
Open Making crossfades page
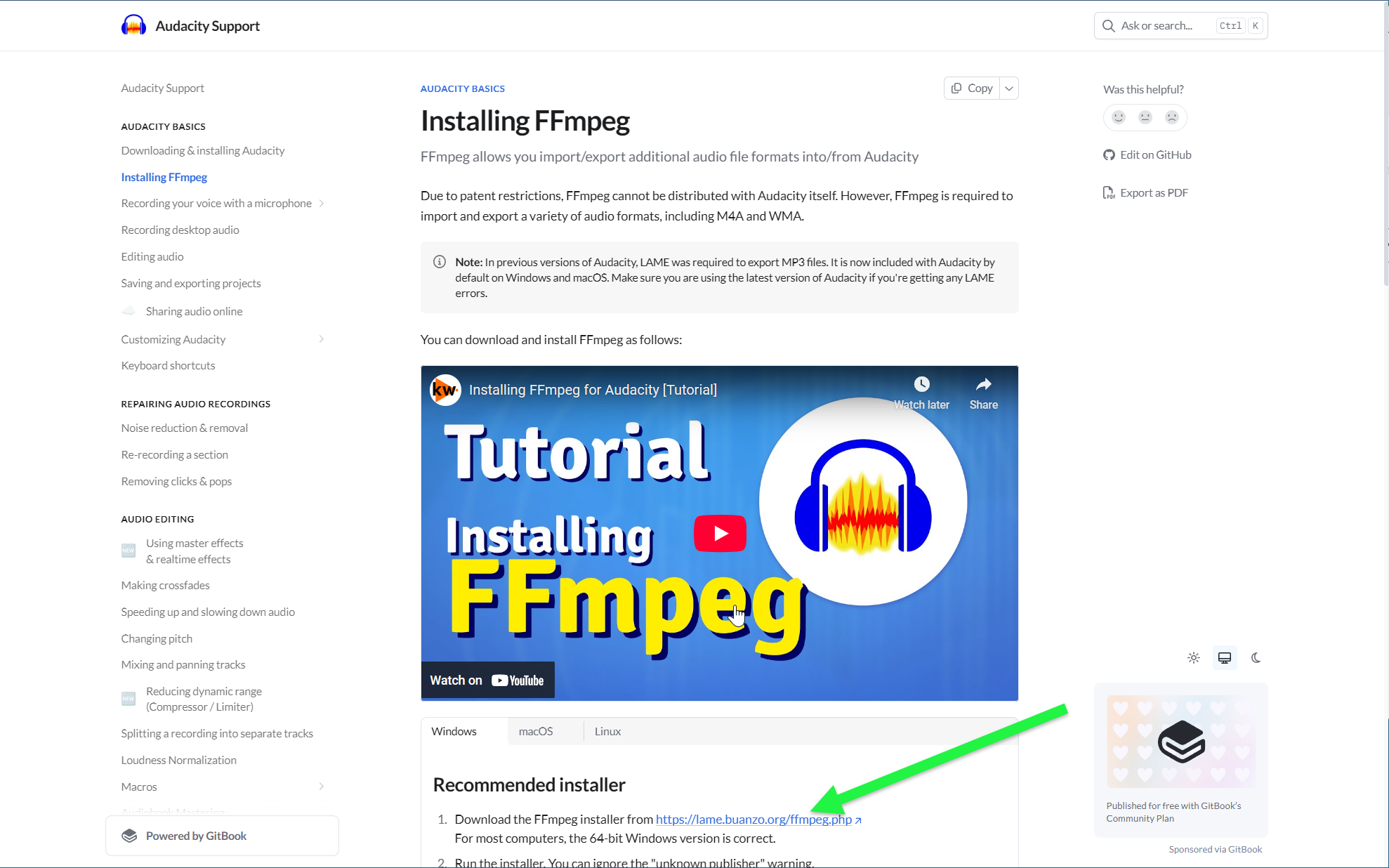click(165, 586)
